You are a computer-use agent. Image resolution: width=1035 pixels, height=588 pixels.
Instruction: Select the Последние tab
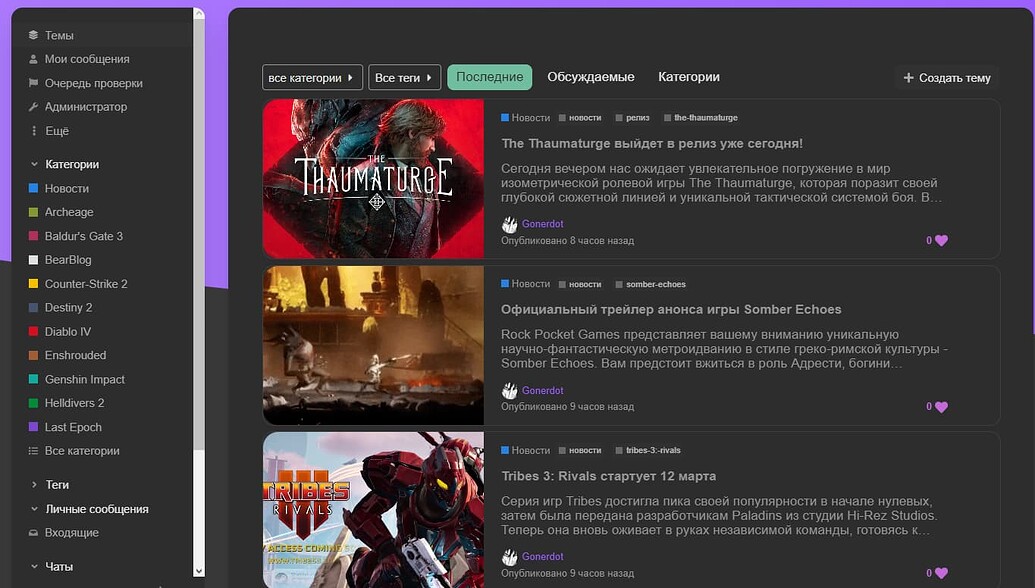[489, 77]
